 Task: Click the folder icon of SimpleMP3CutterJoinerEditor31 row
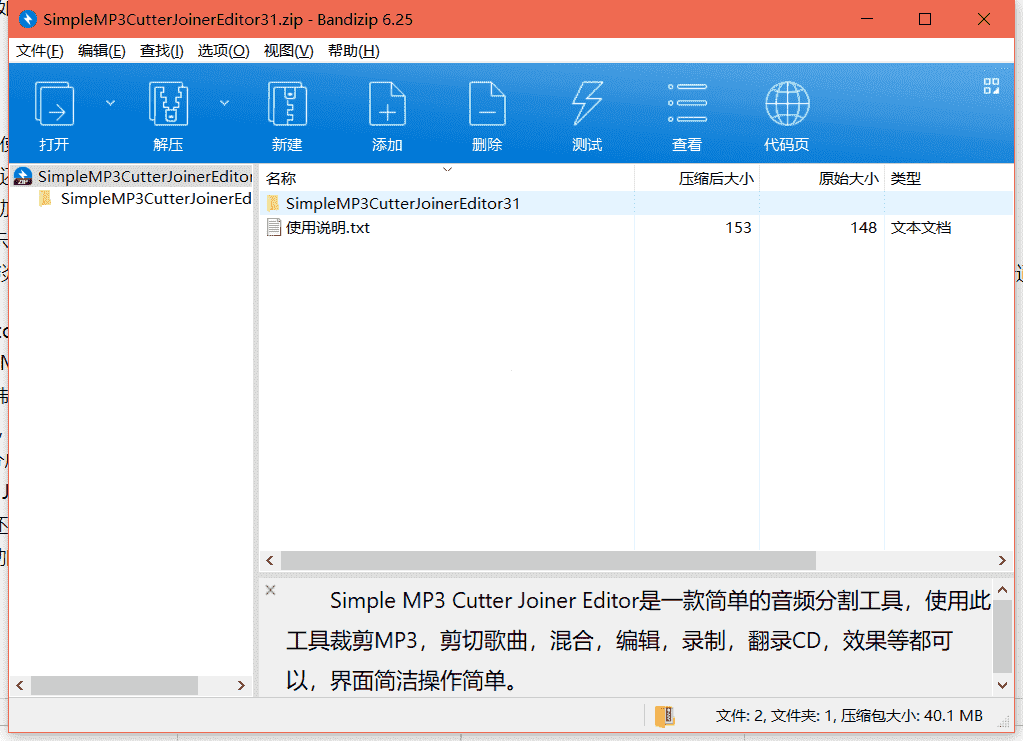click(273, 204)
